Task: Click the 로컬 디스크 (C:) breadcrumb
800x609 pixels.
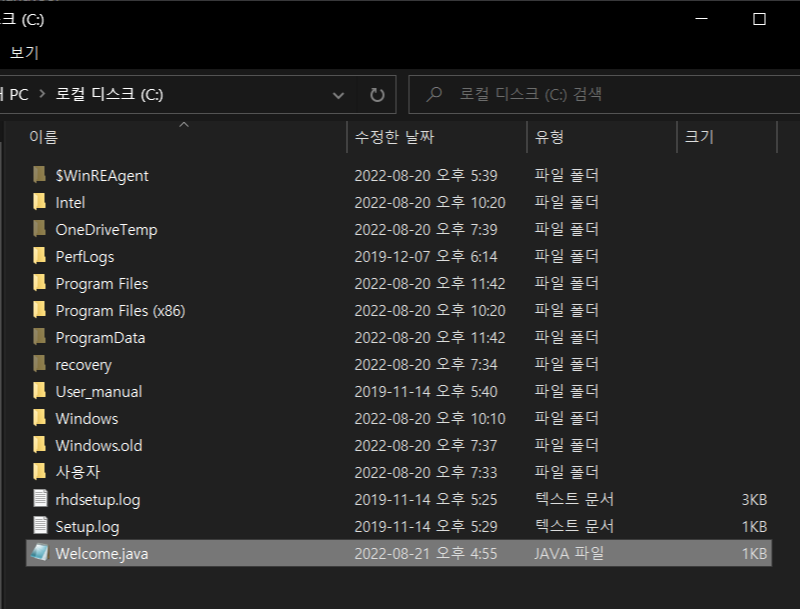Action: pyautogui.click(x=109, y=94)
